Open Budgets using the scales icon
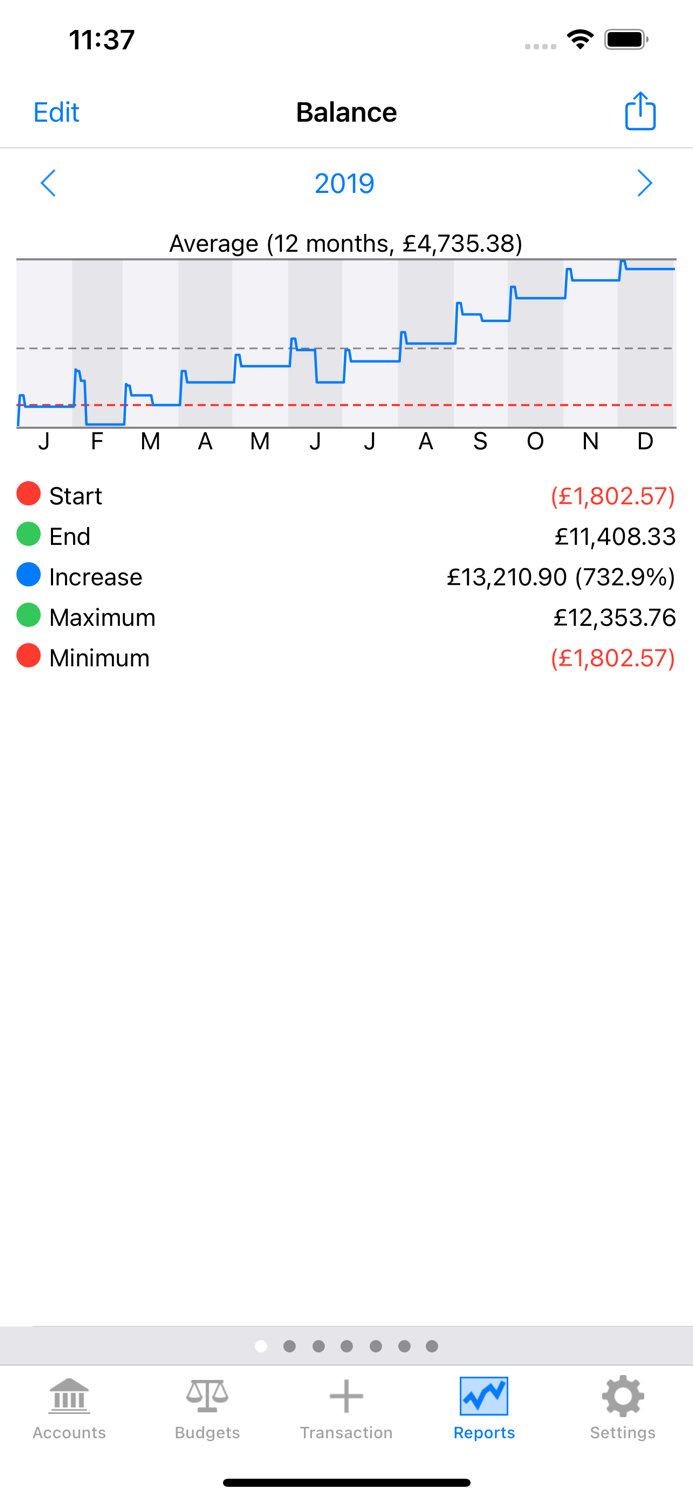Image resolution: width=693 pixels, height=1500 pixels. click(x=207, y=1393)
